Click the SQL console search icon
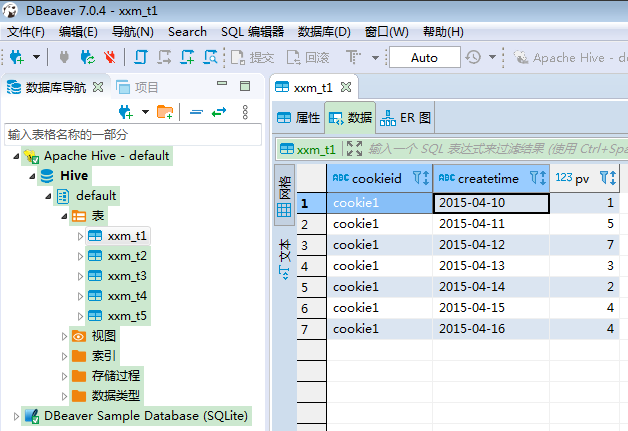 (x=211, y=57)
